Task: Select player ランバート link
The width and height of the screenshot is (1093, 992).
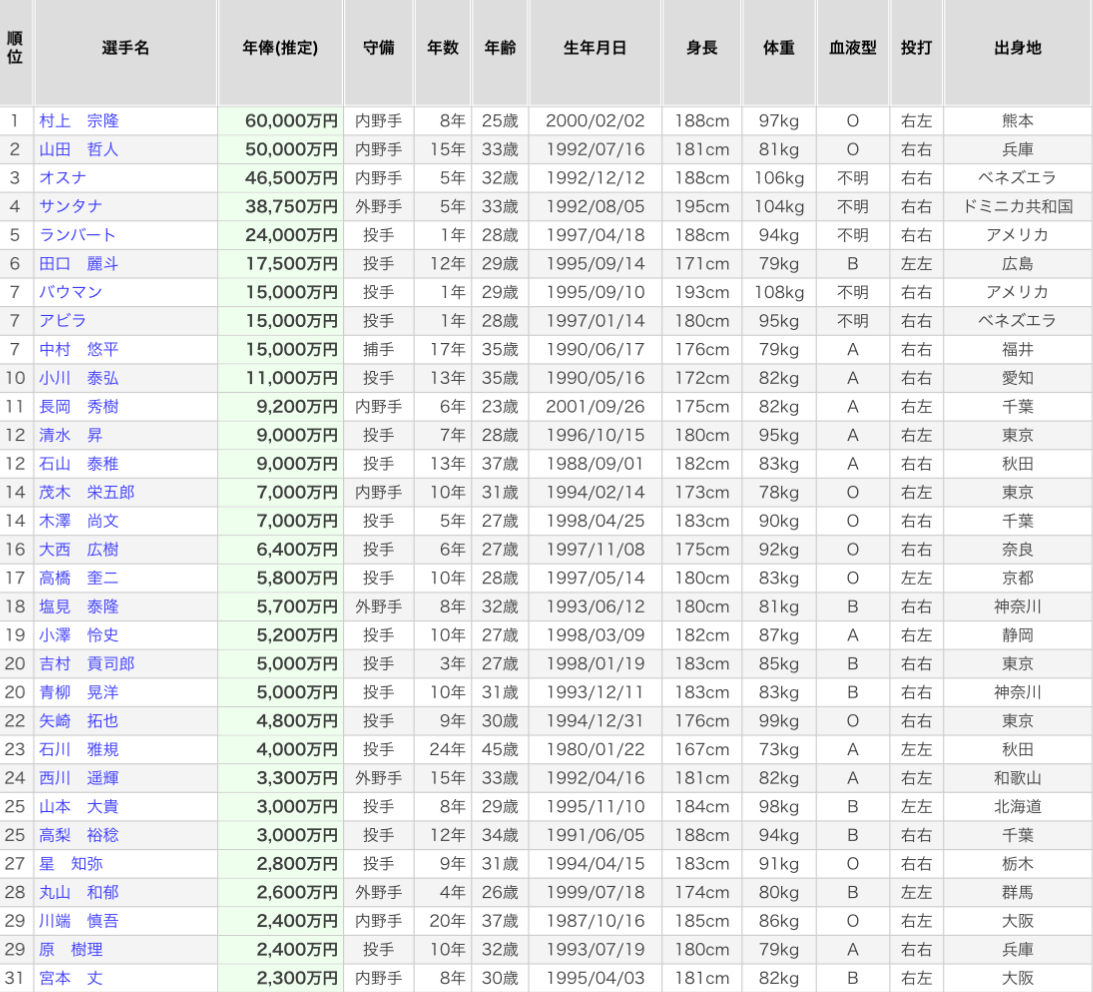Action: (x=78, y=235)
